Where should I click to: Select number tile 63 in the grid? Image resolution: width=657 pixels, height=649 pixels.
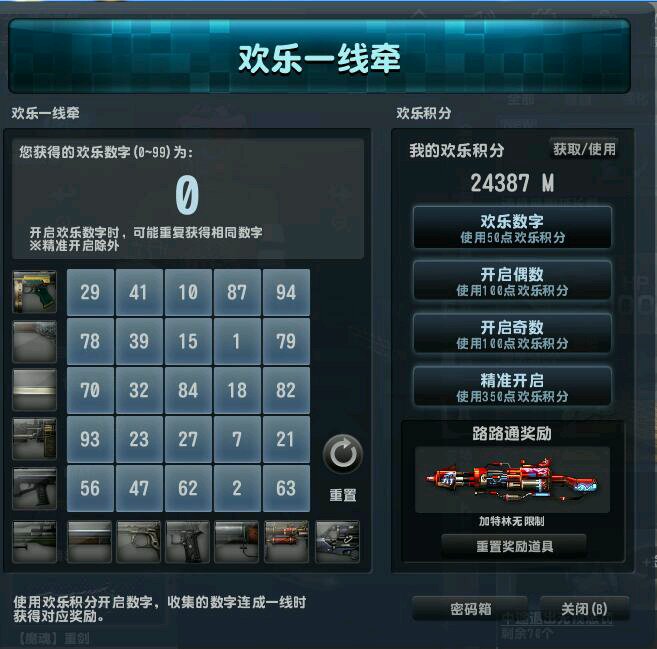tap(286, 488)
